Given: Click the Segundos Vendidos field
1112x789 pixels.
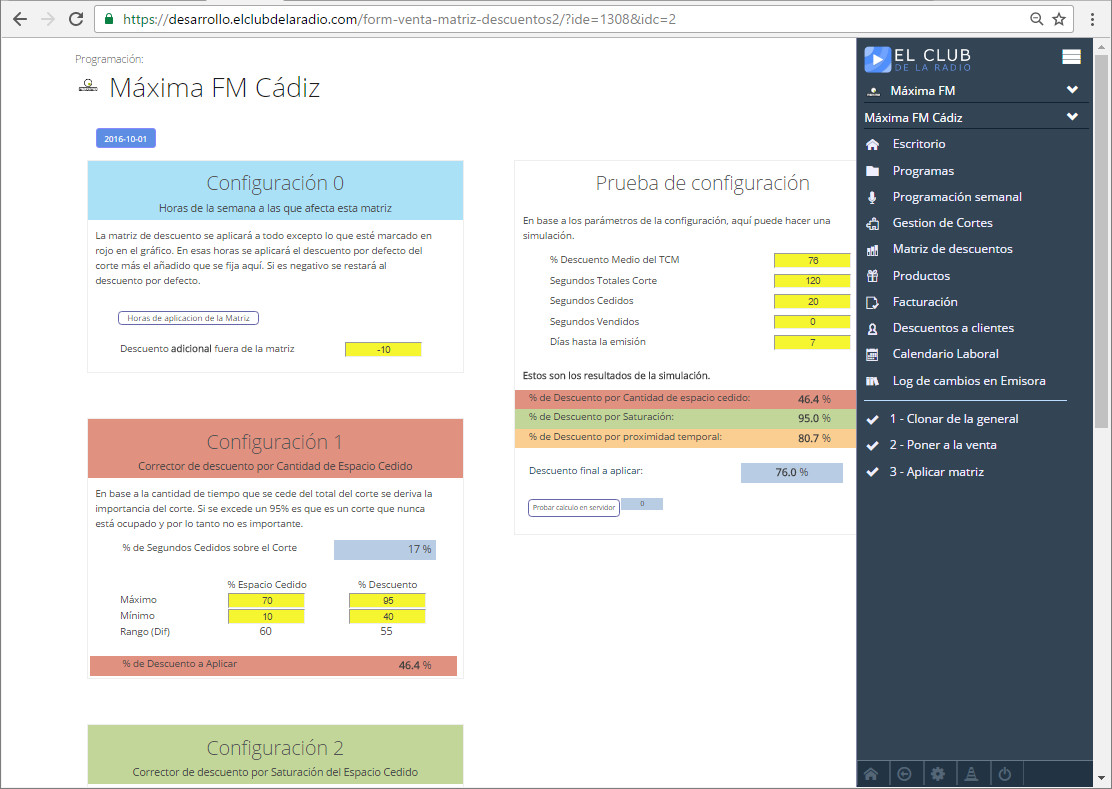Looking at the screenshot, I should pyautogui.click(x=812, y=322).
